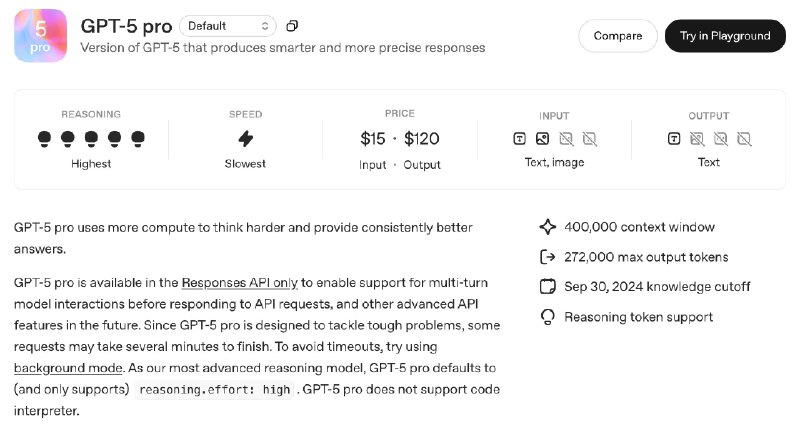Click the Compare button
The height and width of the screenshot is (426, 800).
pos(618,36)
